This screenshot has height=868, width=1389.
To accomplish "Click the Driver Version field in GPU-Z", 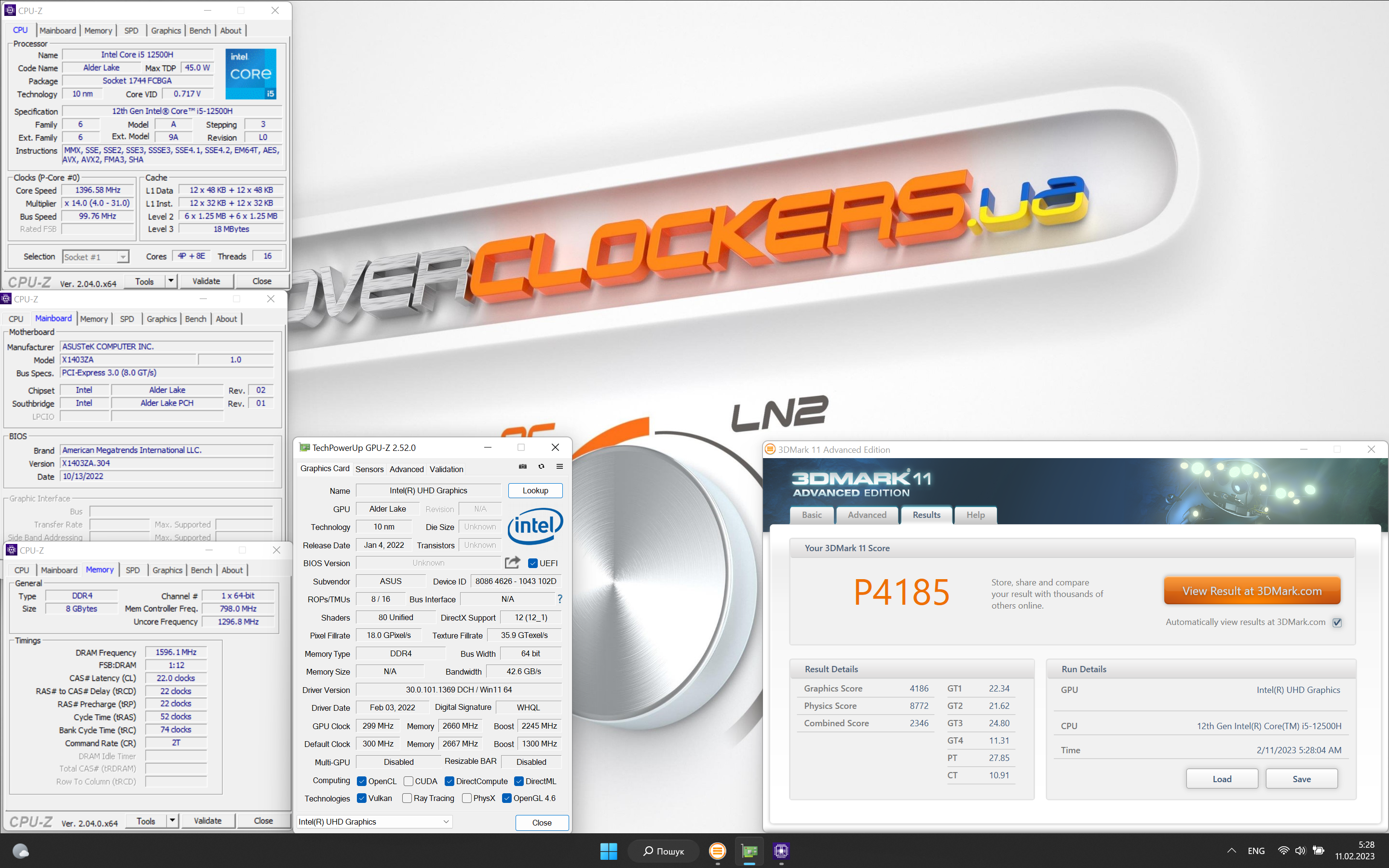I will pyautogui.click(x=458, y=690).
